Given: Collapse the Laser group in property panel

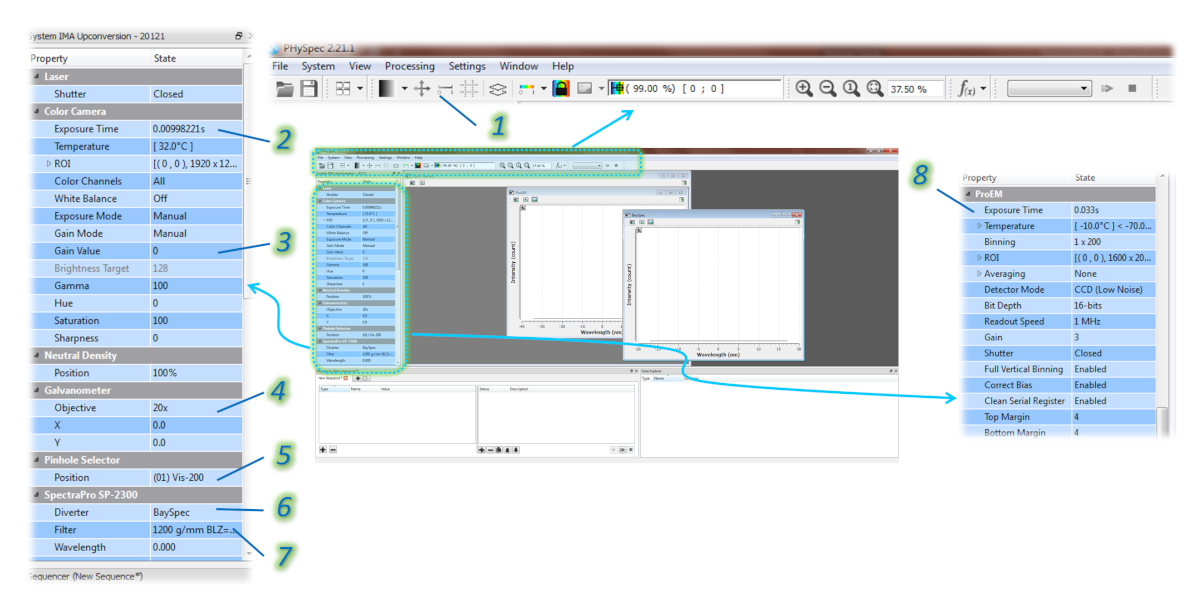Looking at the screenshot, I should 37,76.
